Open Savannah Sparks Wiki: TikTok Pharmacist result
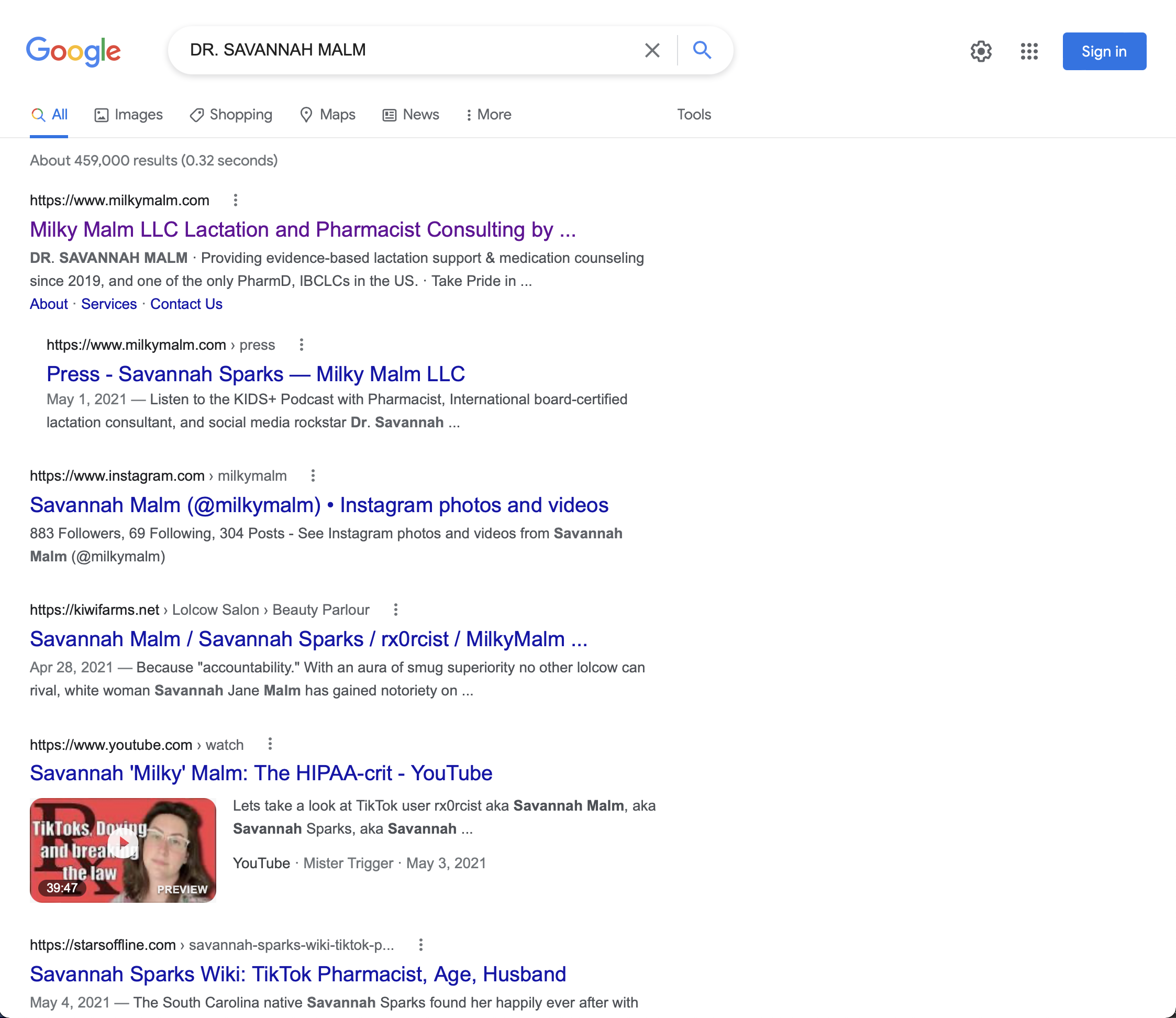The width and height of the screenshot is (1176, 1018). (x=298, y=974)
